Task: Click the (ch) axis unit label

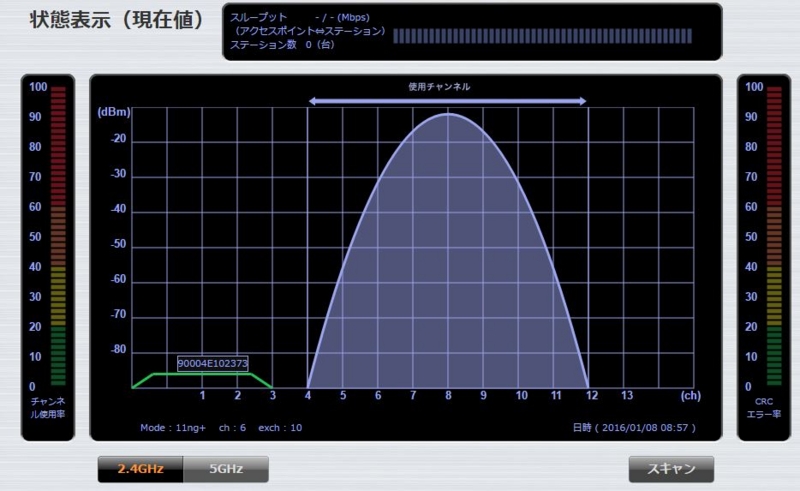Action: (x=690, y=396)
